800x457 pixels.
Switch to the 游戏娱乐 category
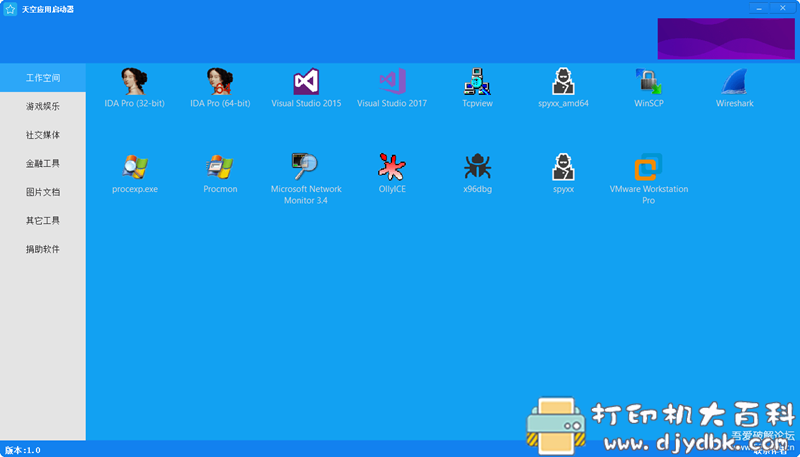[43, 107]
